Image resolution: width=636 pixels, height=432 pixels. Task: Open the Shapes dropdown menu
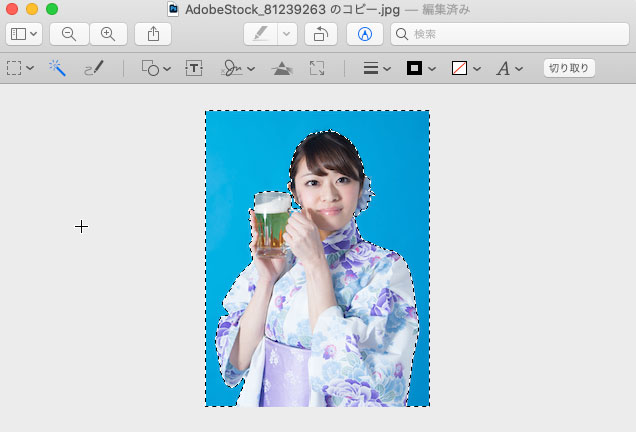[x=155, y=68]
